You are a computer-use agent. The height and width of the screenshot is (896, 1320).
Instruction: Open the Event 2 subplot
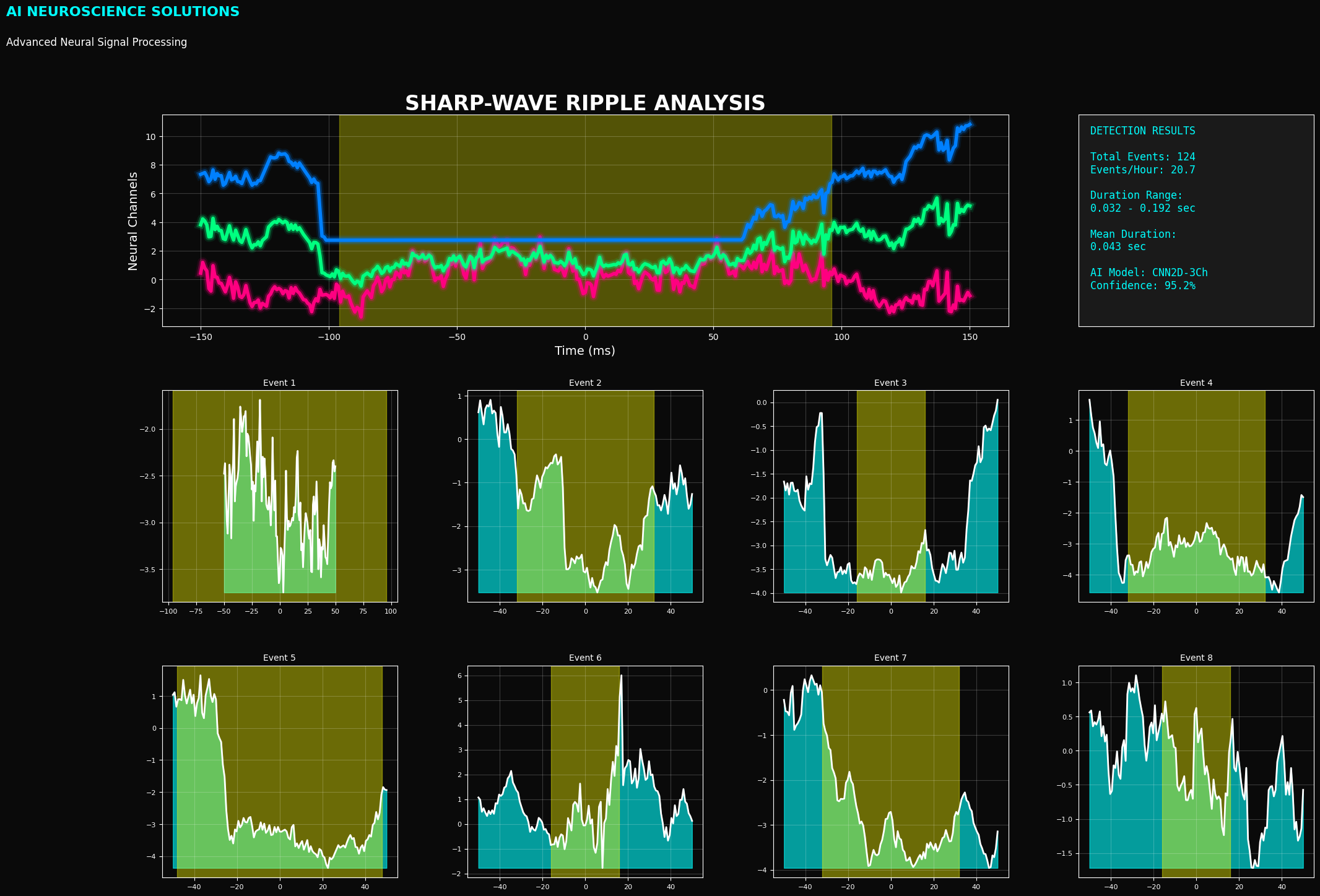pos(585,496)
